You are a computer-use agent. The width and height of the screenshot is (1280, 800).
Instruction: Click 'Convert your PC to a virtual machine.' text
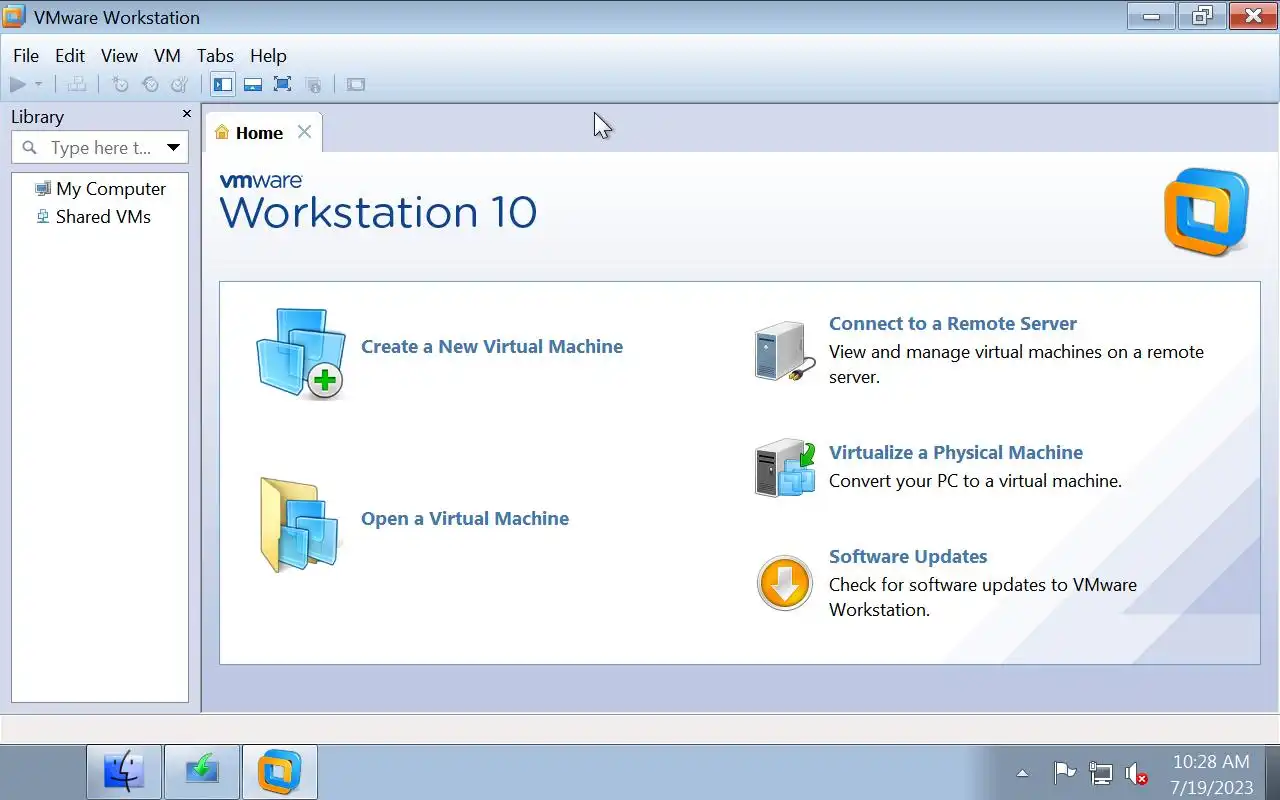pyautogui.click(x=975, y=481)
